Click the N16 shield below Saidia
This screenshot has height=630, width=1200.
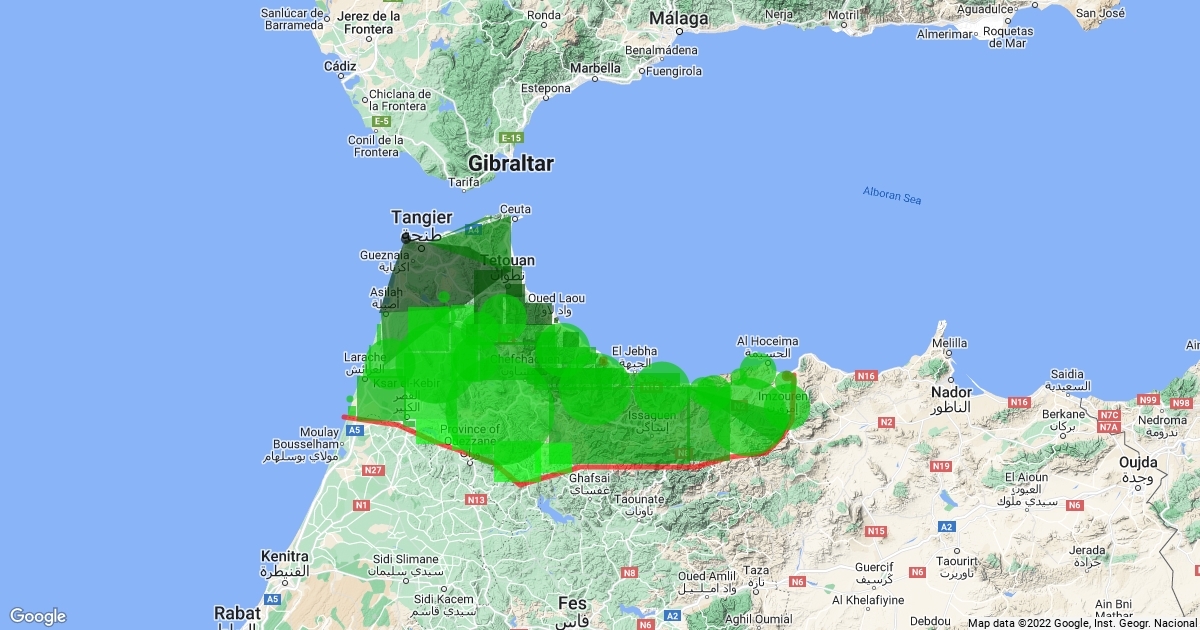pyautogui.click(x=1019, y=402)
